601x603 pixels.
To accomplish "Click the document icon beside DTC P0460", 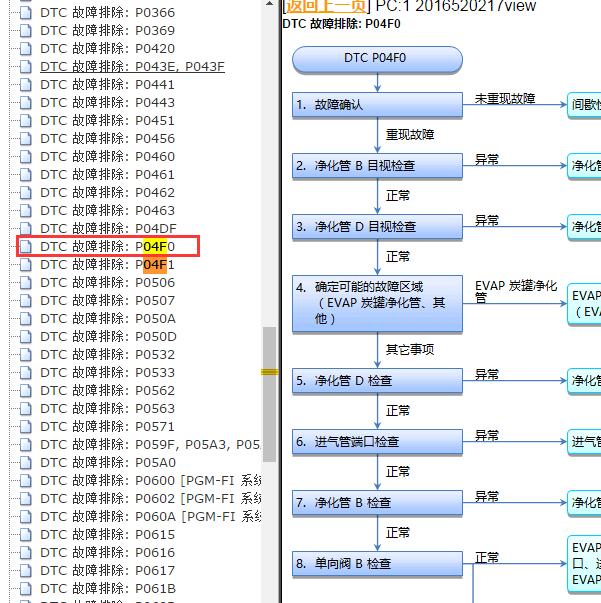I will coord(25,157).
